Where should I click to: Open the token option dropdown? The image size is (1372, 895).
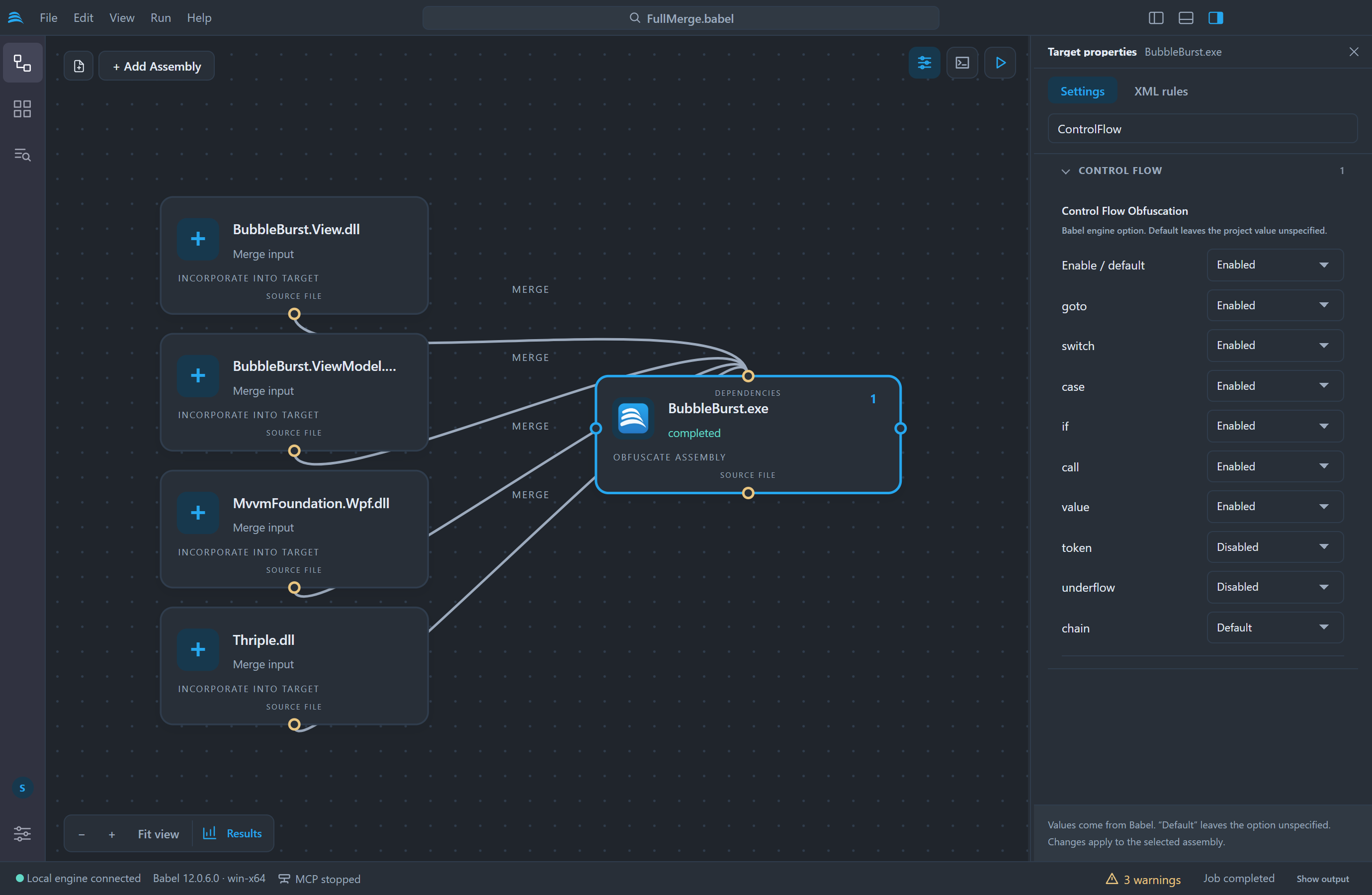(x=1275, y=546)
